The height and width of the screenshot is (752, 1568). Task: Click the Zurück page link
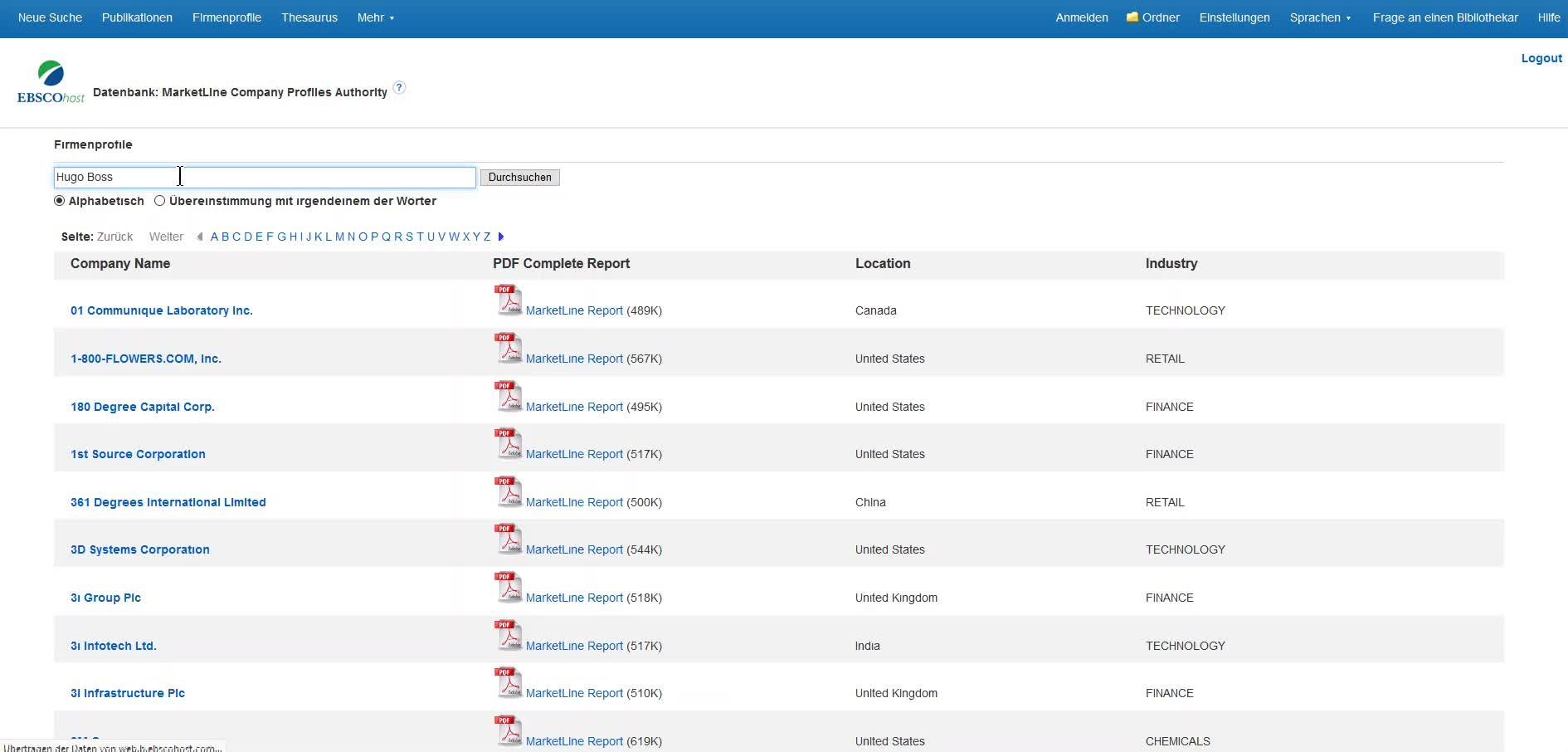(114, 237)
